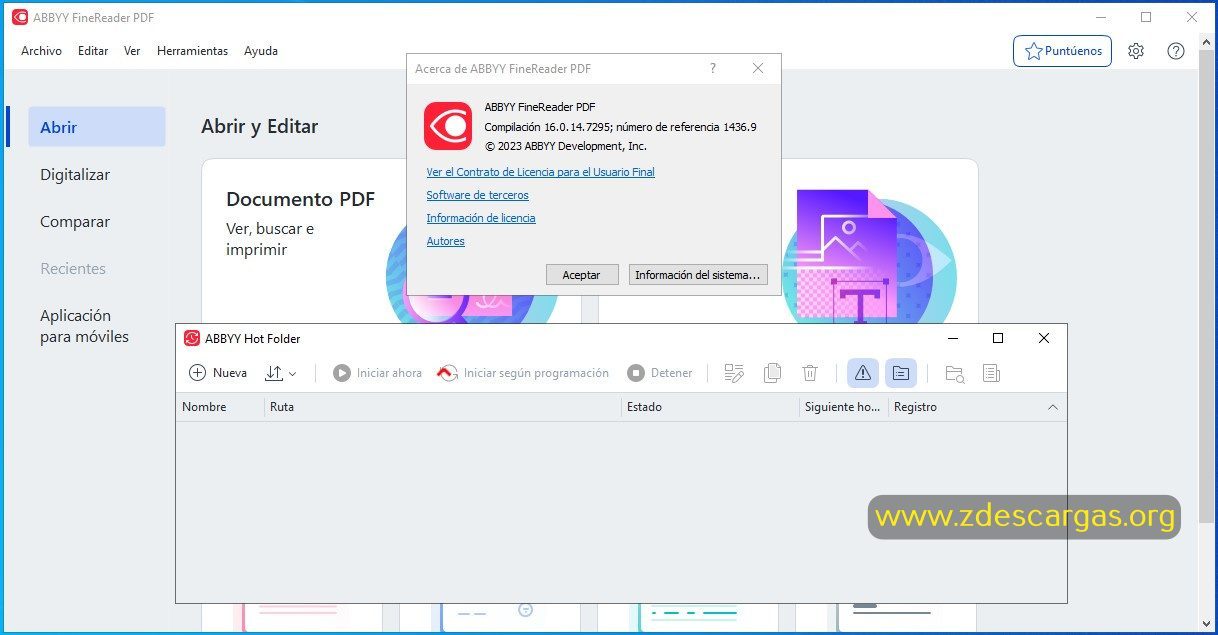This screenshot has height=635, width=1218.
Task: Click Iniciar ahora in Hot Folder toolbar
Action: coord(377,373)
